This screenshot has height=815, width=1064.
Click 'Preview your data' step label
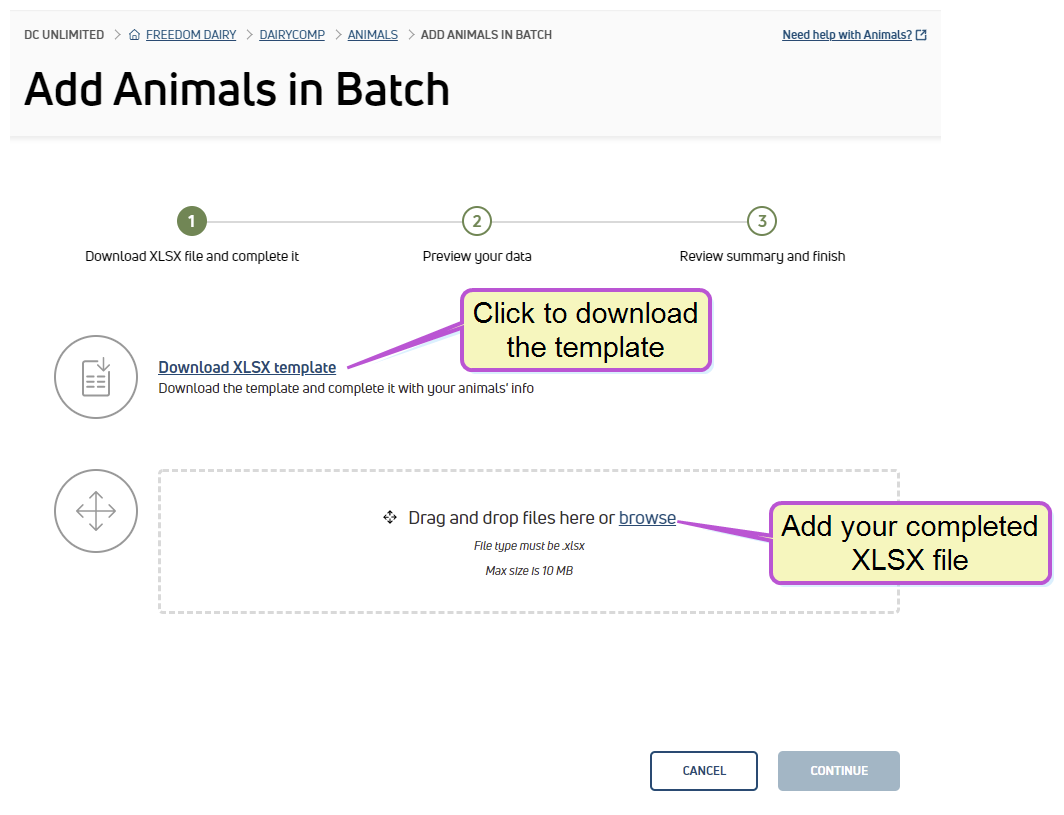[x=477, y=257]
